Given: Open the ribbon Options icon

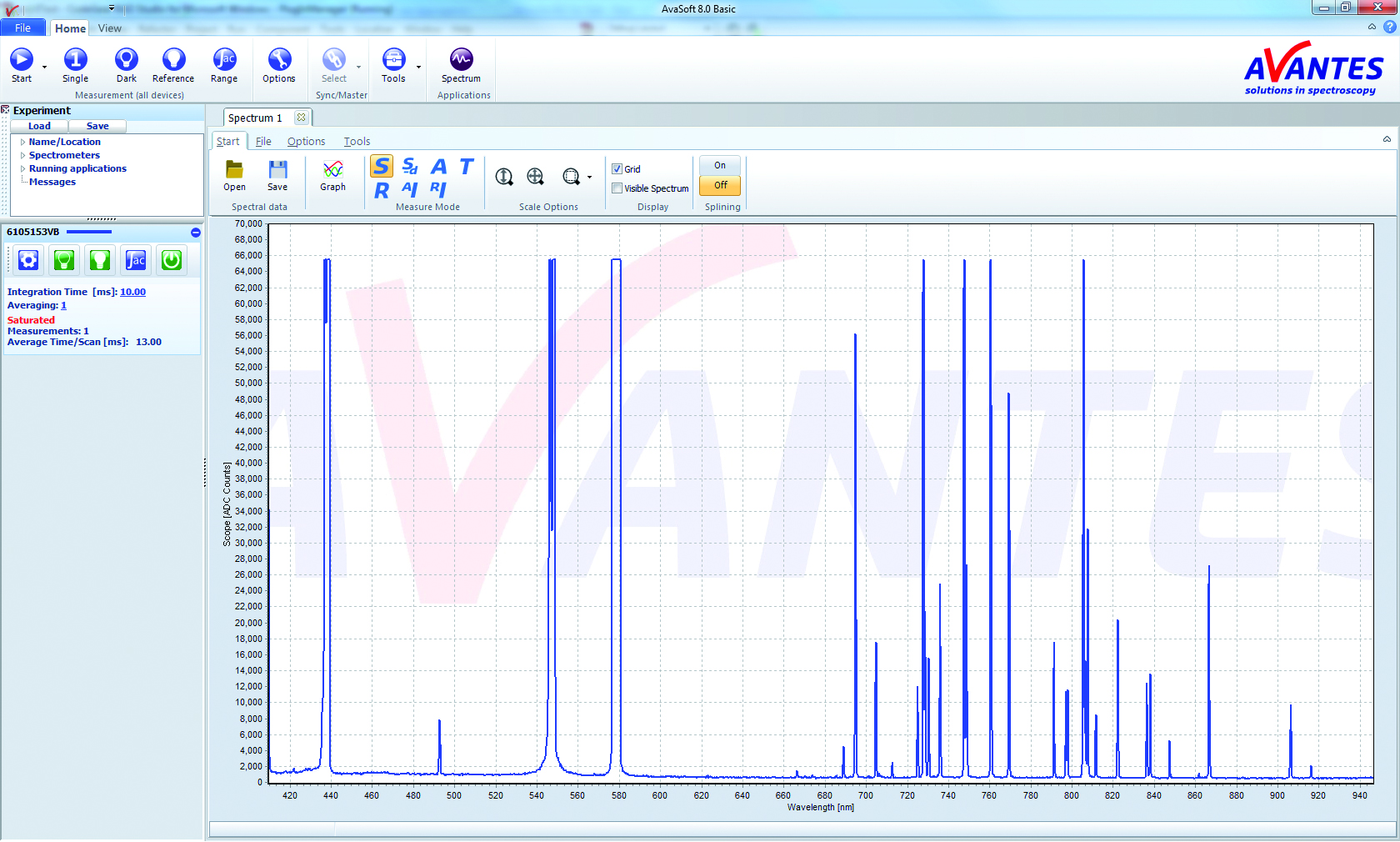Looking at the screenshot, I should (279, 59).
